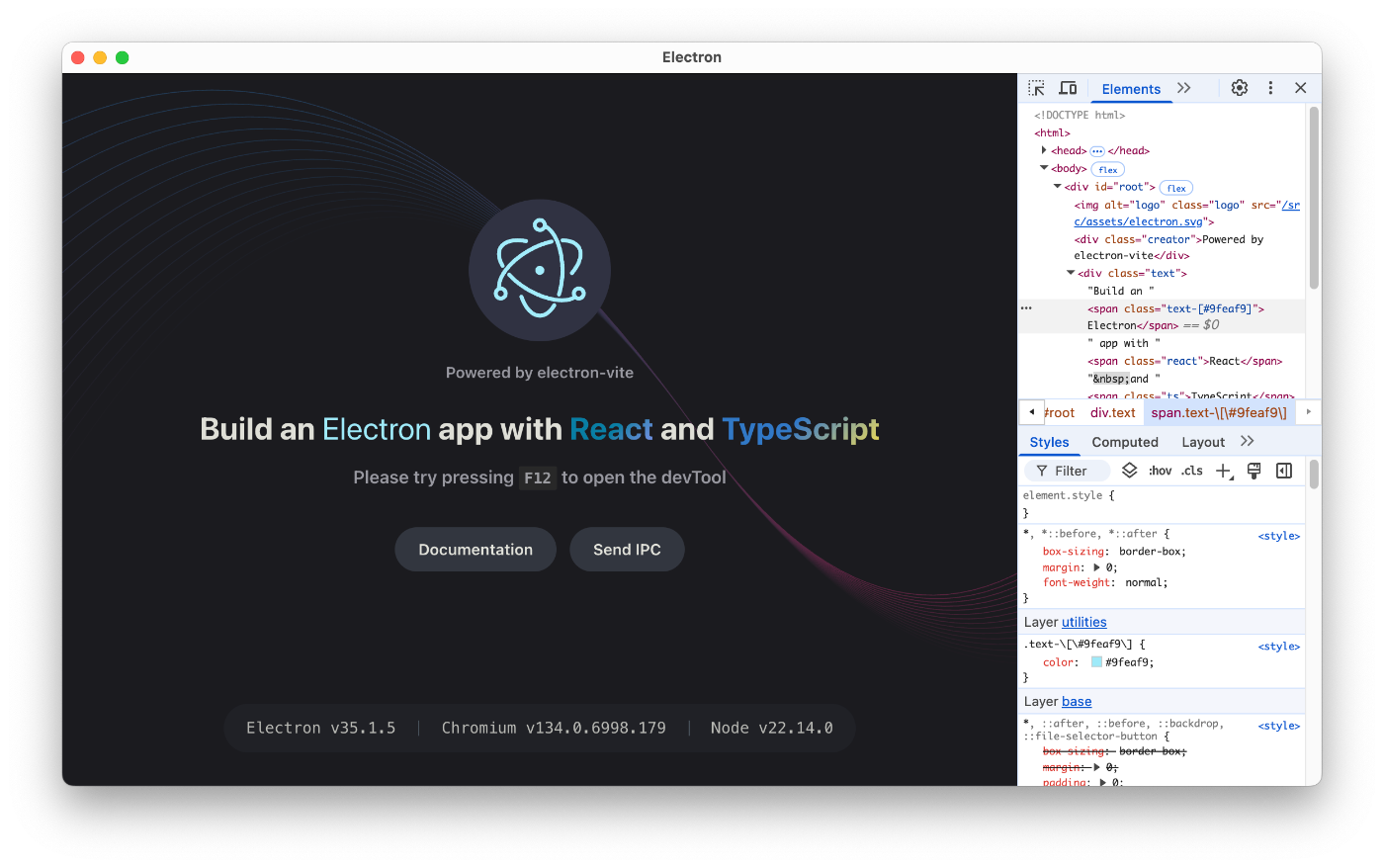Open the Layer utilities link
Screen dimensions: 1384x868
tap(1084, 622)
